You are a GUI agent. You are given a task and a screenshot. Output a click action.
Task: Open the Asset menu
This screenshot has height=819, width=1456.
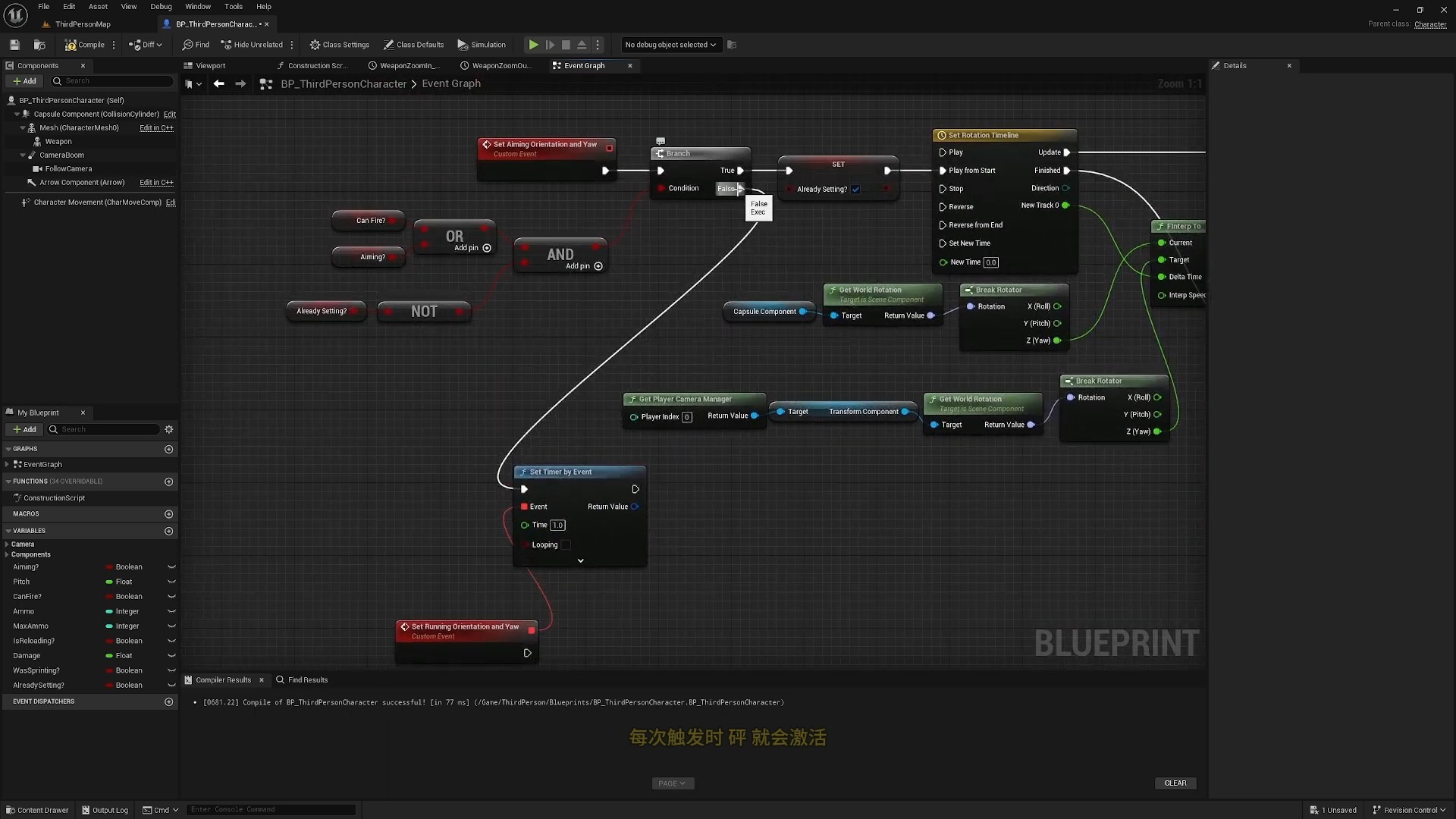point(98,6)
